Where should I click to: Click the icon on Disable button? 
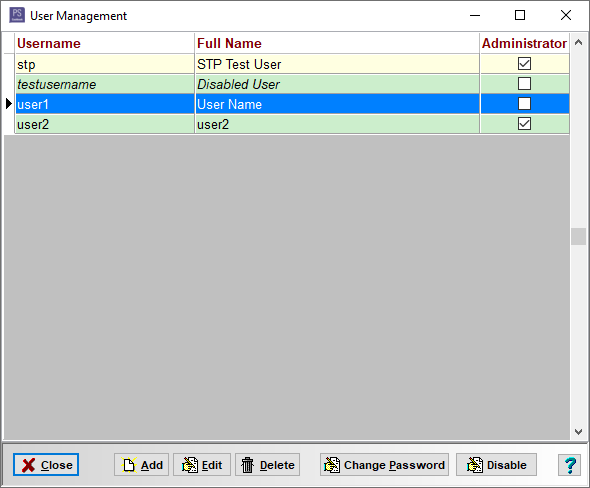click(x=475, y=465)
